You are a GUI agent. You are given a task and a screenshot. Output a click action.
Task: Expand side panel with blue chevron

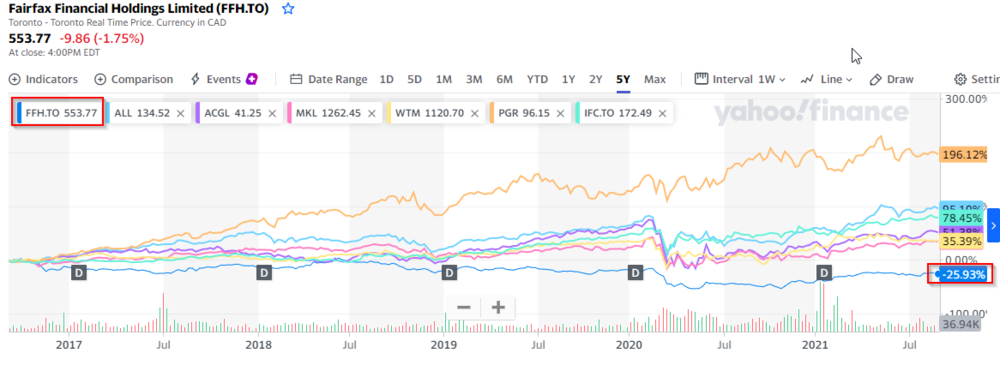993,225
